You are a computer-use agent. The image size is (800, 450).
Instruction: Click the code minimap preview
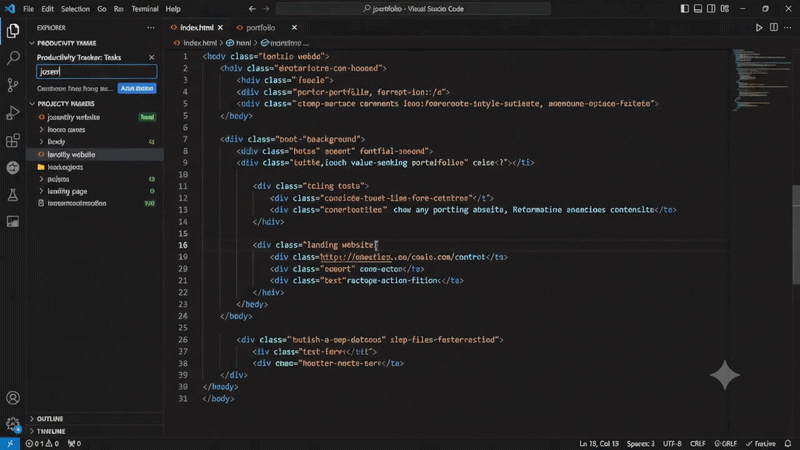[x=760, y=79]
